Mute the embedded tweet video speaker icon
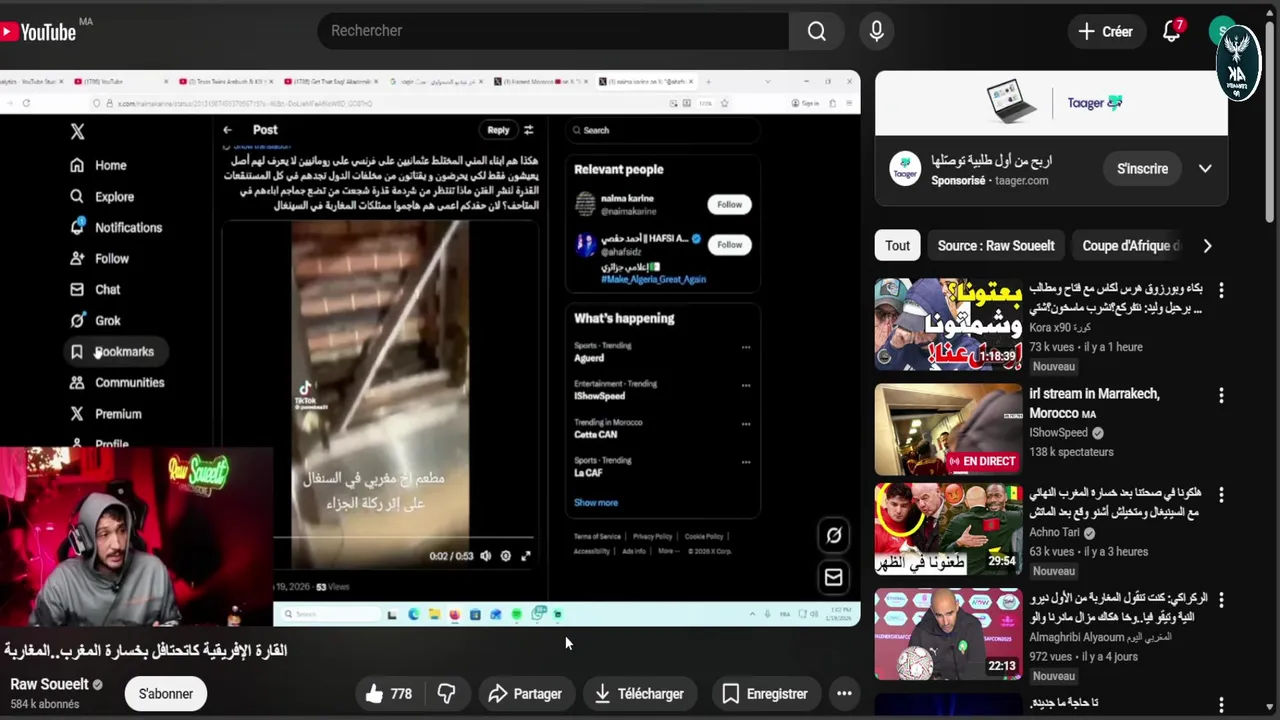This screenshot has width=1280, height=720. coord(485,556)
